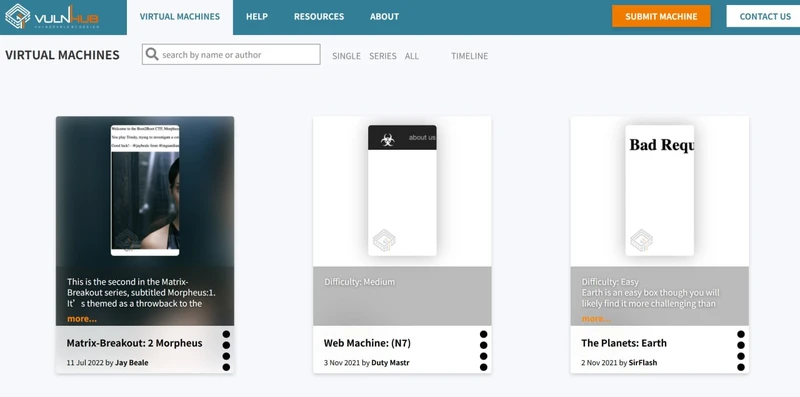Click the '3 Nov 2021' date text
This screenshot has width=800, height=397.
tap(342, 363)
